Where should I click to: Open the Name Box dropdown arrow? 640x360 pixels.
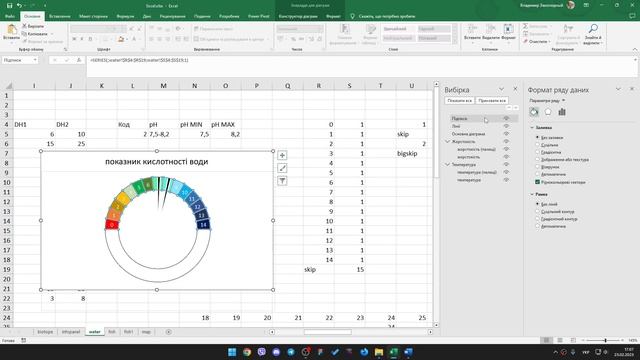(x=35, y=60)
